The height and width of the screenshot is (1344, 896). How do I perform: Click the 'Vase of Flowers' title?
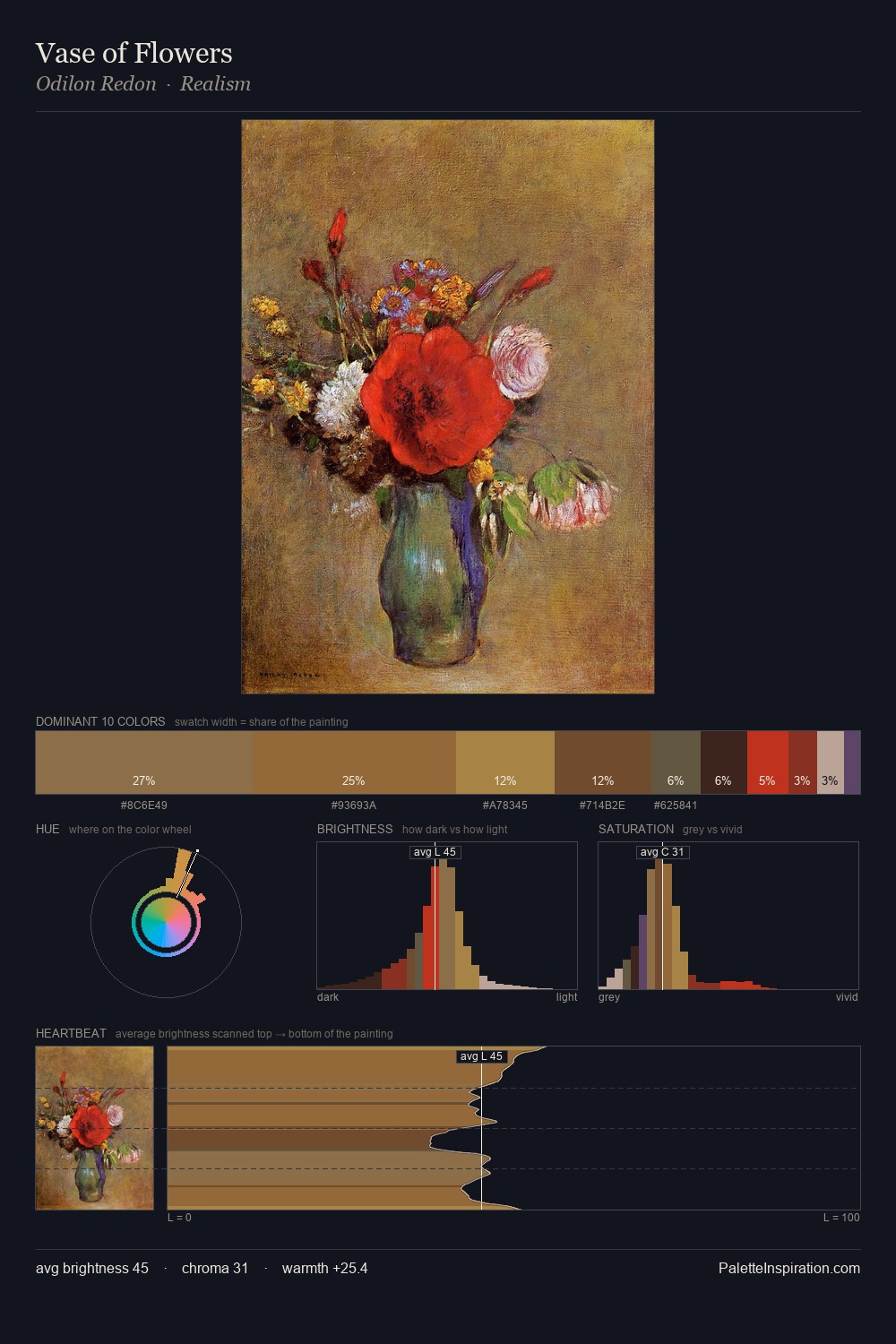[x=134, y=53]
